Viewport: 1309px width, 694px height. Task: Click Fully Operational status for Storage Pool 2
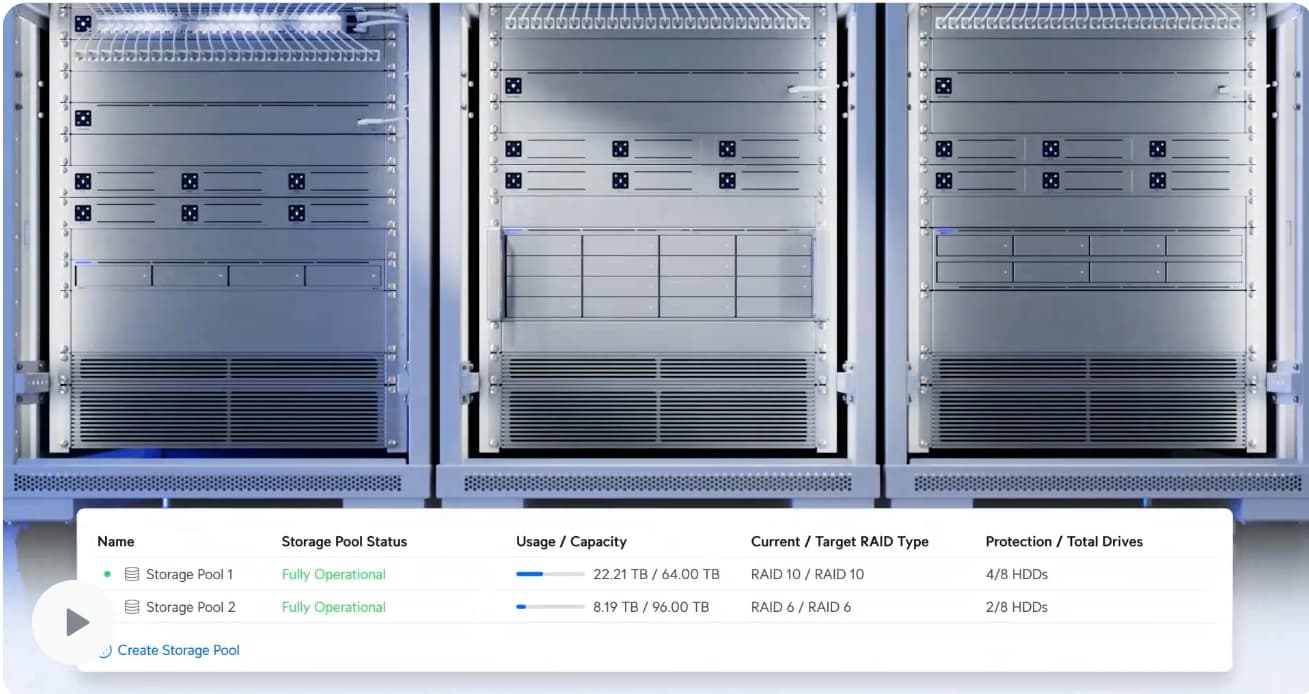(334, 607)
